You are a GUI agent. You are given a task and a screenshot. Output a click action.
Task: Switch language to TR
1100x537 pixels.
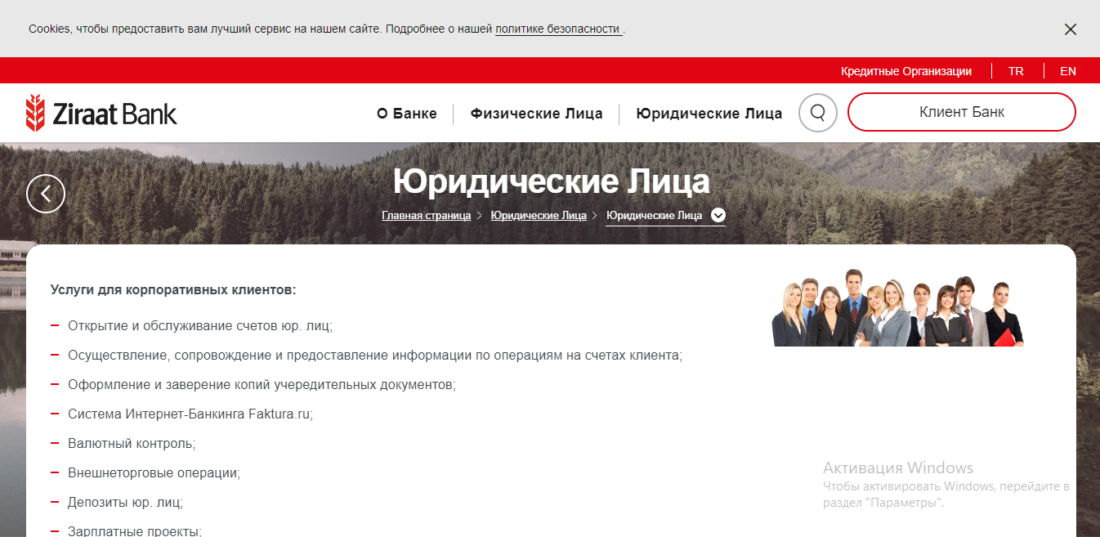[1016, 71]
